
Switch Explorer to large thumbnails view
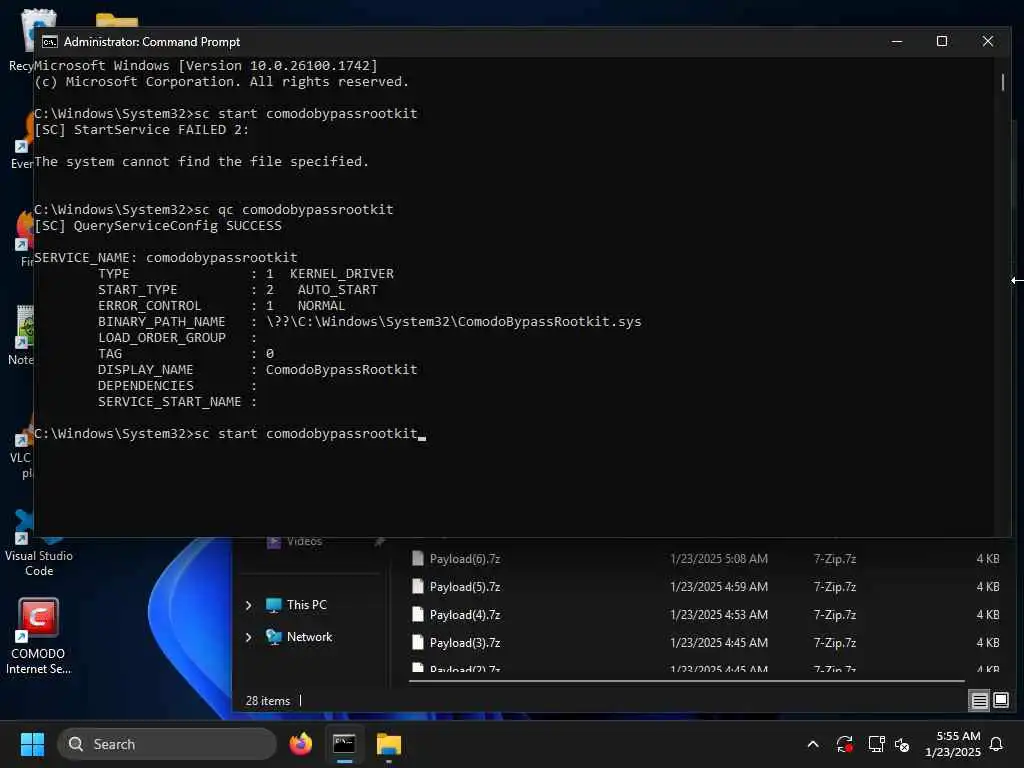1000,701
